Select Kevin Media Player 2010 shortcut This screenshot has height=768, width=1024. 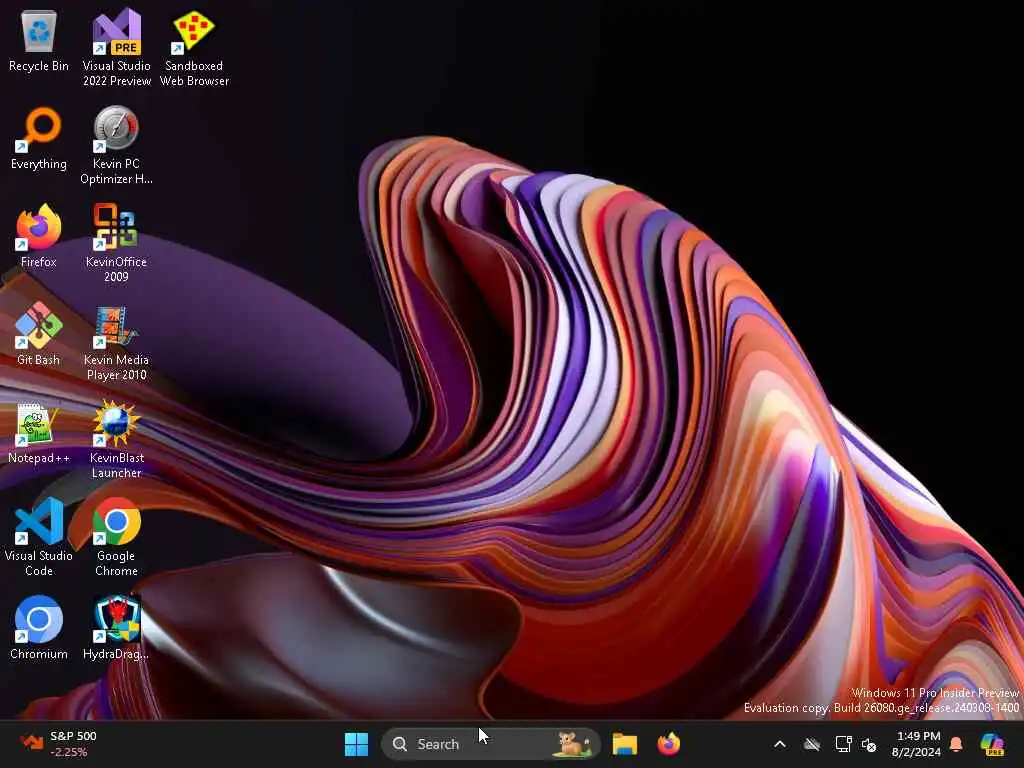[116, 342]
